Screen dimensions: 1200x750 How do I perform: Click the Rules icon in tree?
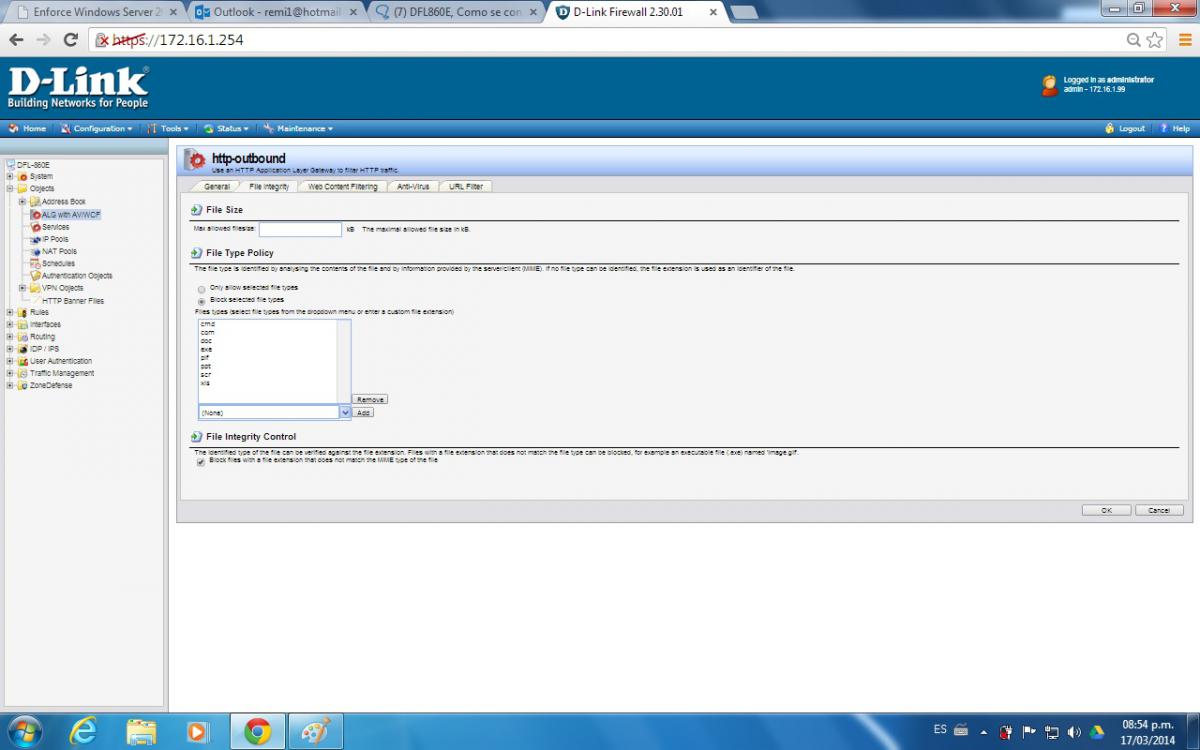click(x=22, y=313)
